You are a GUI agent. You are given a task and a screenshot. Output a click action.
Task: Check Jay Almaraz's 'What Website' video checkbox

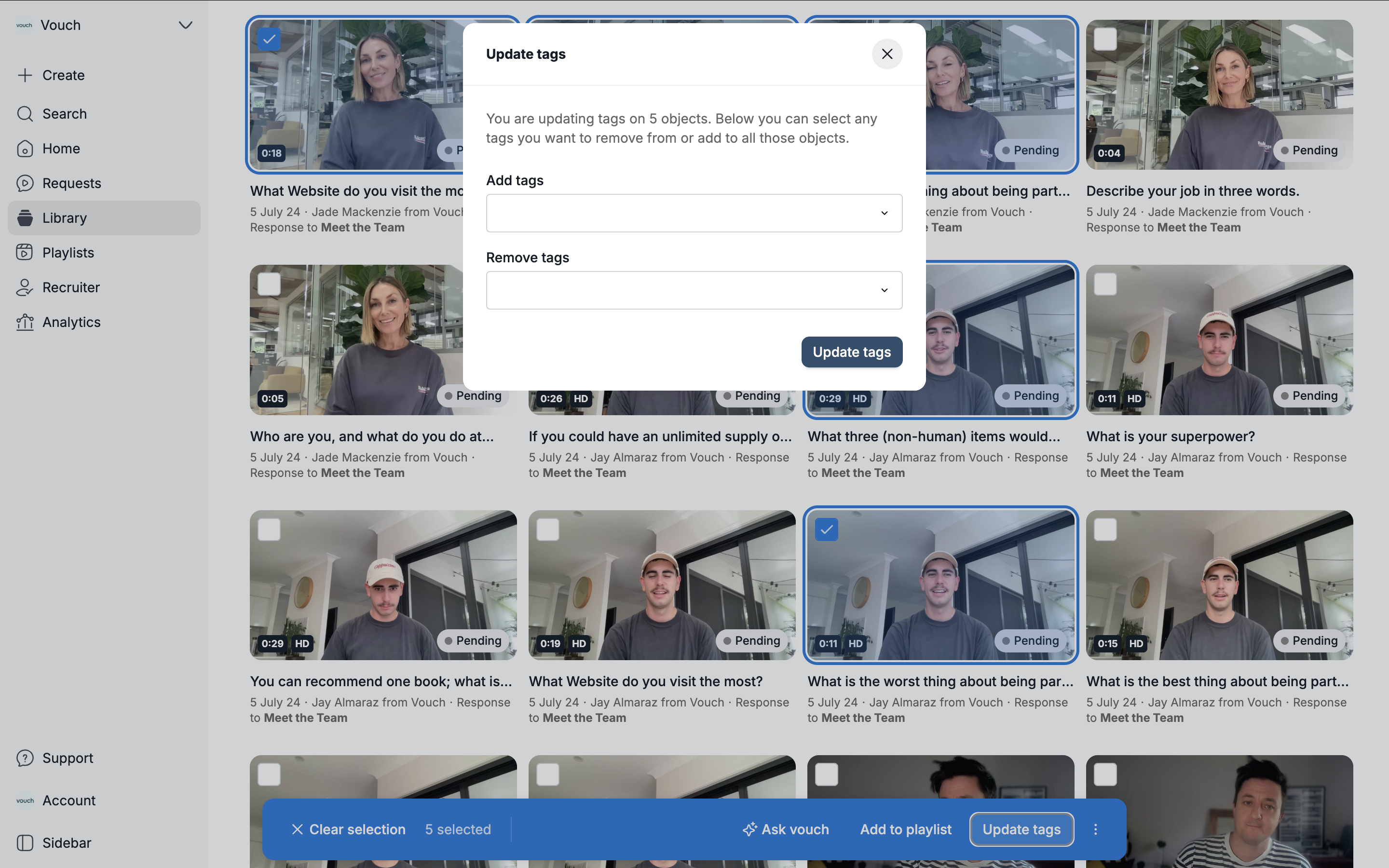[547, 529]
